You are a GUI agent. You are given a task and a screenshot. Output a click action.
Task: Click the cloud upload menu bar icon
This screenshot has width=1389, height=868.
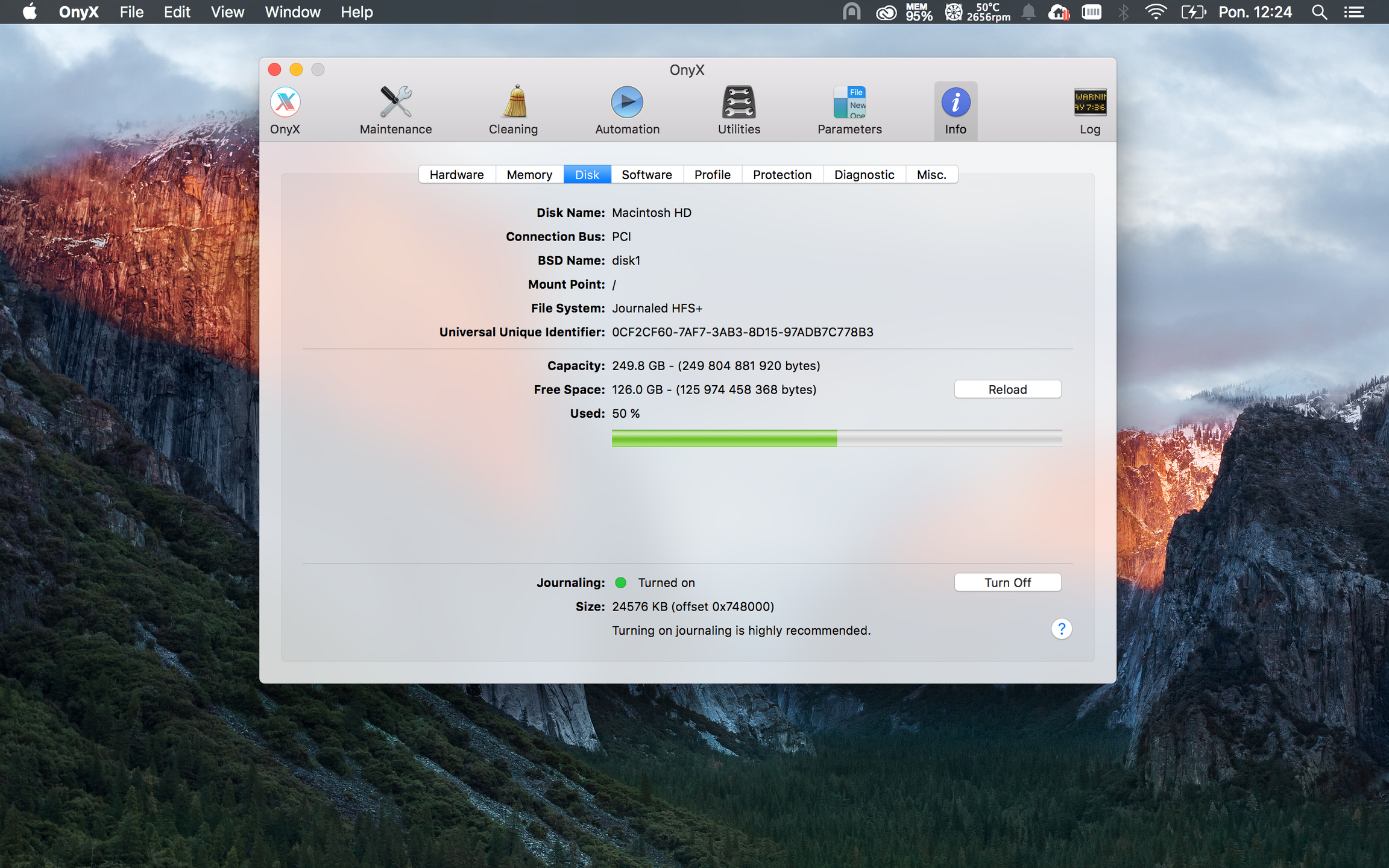pos(1059,12)
